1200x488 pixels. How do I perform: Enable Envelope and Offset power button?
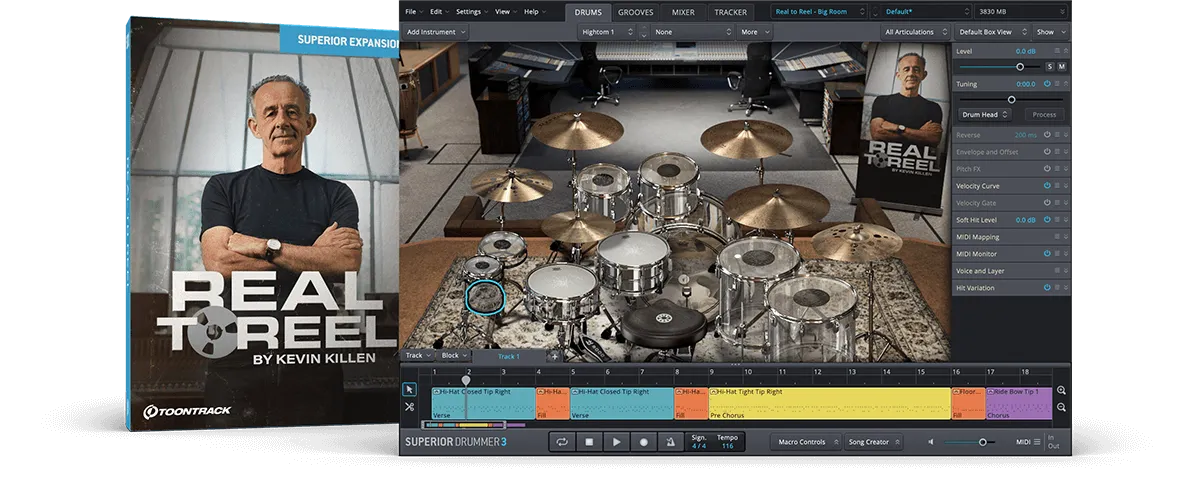[1048, 152]
